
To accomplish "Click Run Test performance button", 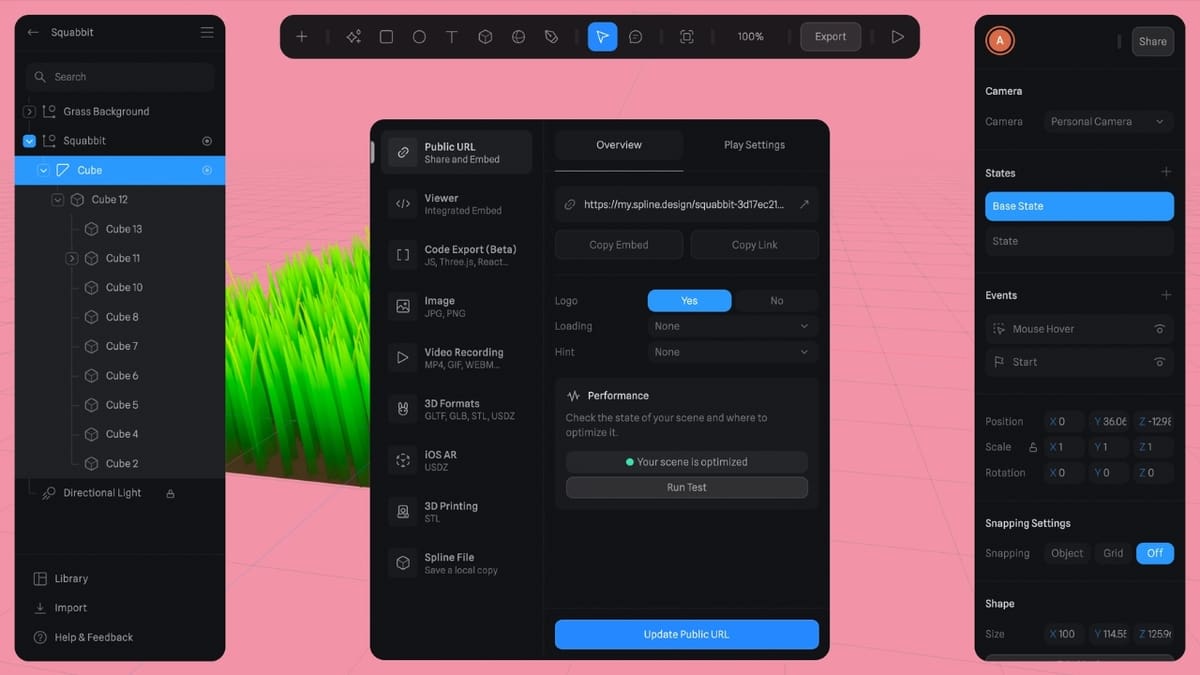I will [x=686, y=487].
